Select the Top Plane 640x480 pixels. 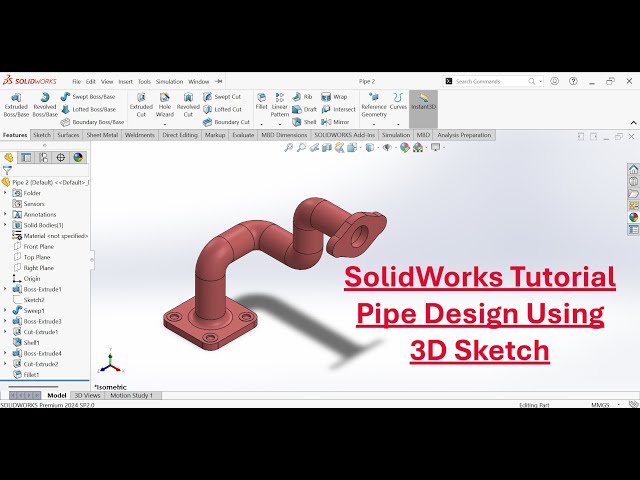pyautogui.click(x=32, y=257)
